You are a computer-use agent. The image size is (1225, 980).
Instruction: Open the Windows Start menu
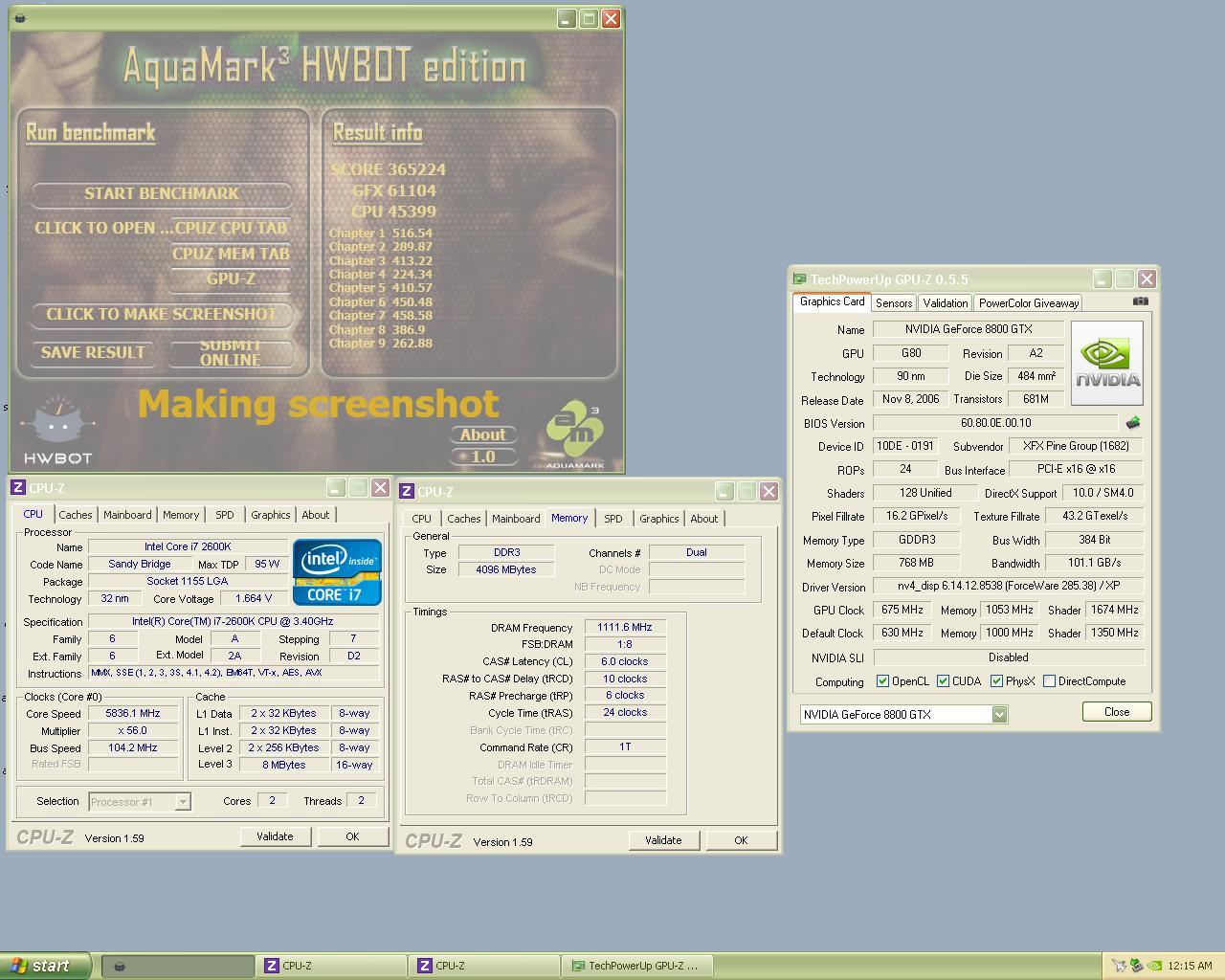coord(45,966)
